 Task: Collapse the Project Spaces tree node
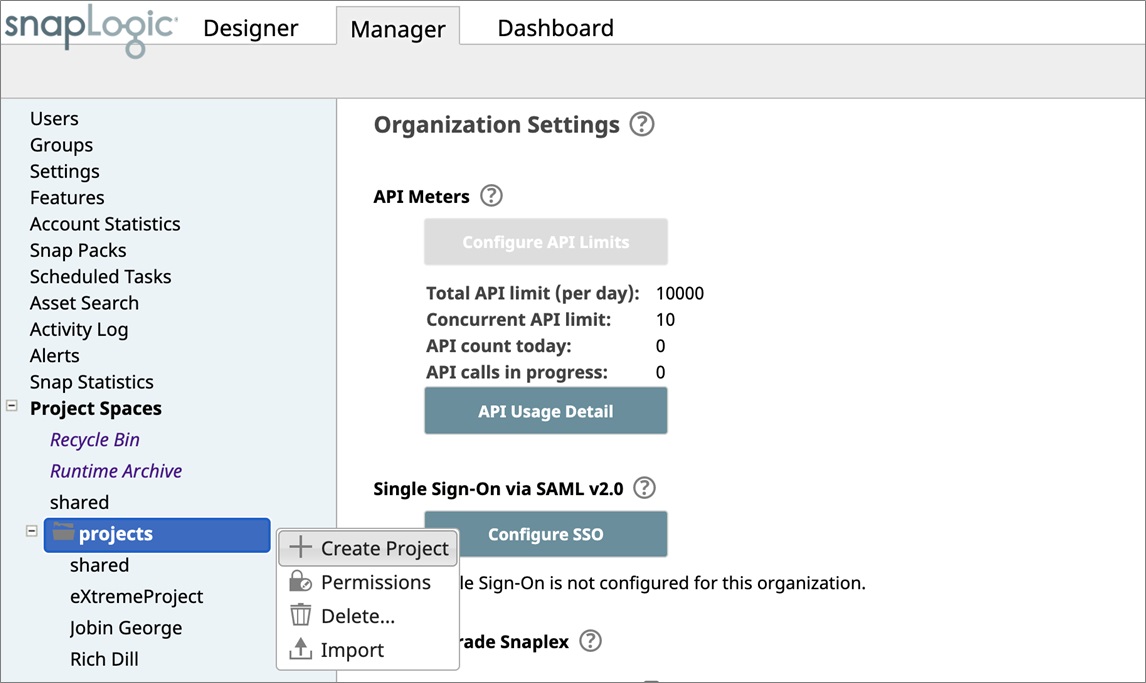coord(12,405)
